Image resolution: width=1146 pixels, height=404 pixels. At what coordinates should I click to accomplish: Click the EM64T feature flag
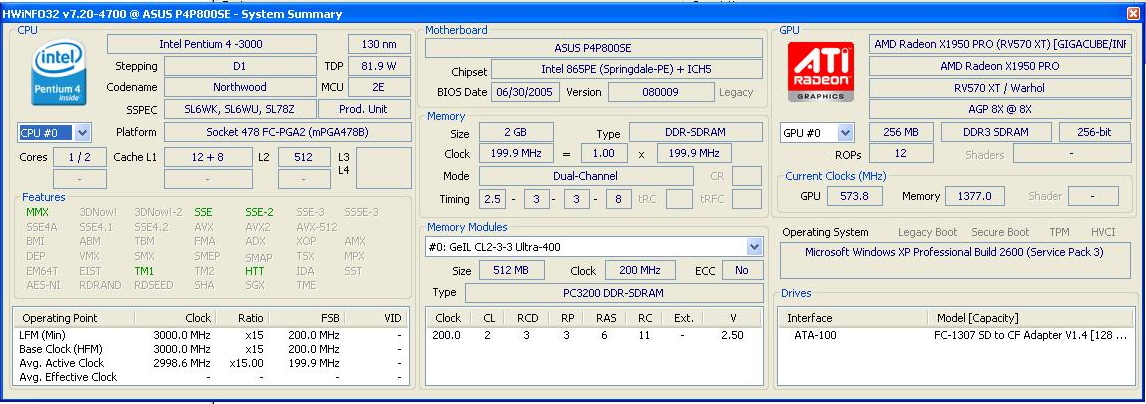[41, 270]
